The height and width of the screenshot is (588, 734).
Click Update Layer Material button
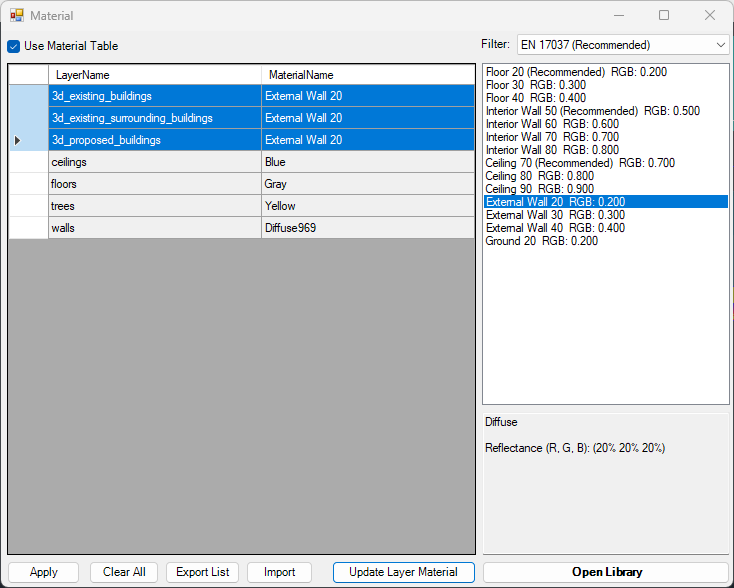403,572
